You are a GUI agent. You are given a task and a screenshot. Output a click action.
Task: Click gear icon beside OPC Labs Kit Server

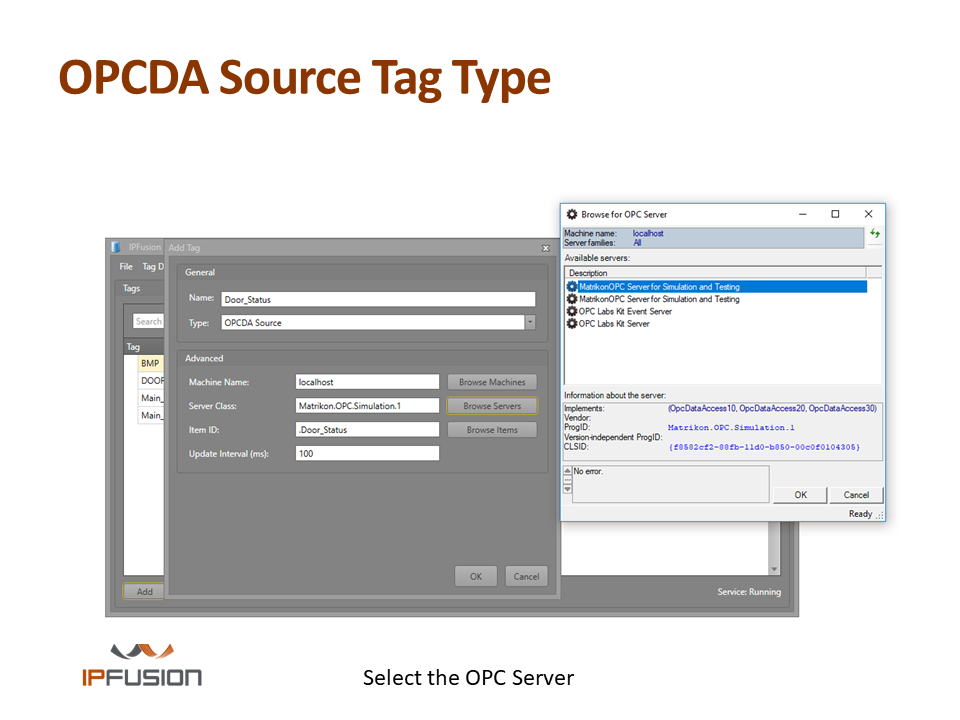coord(572,323)
